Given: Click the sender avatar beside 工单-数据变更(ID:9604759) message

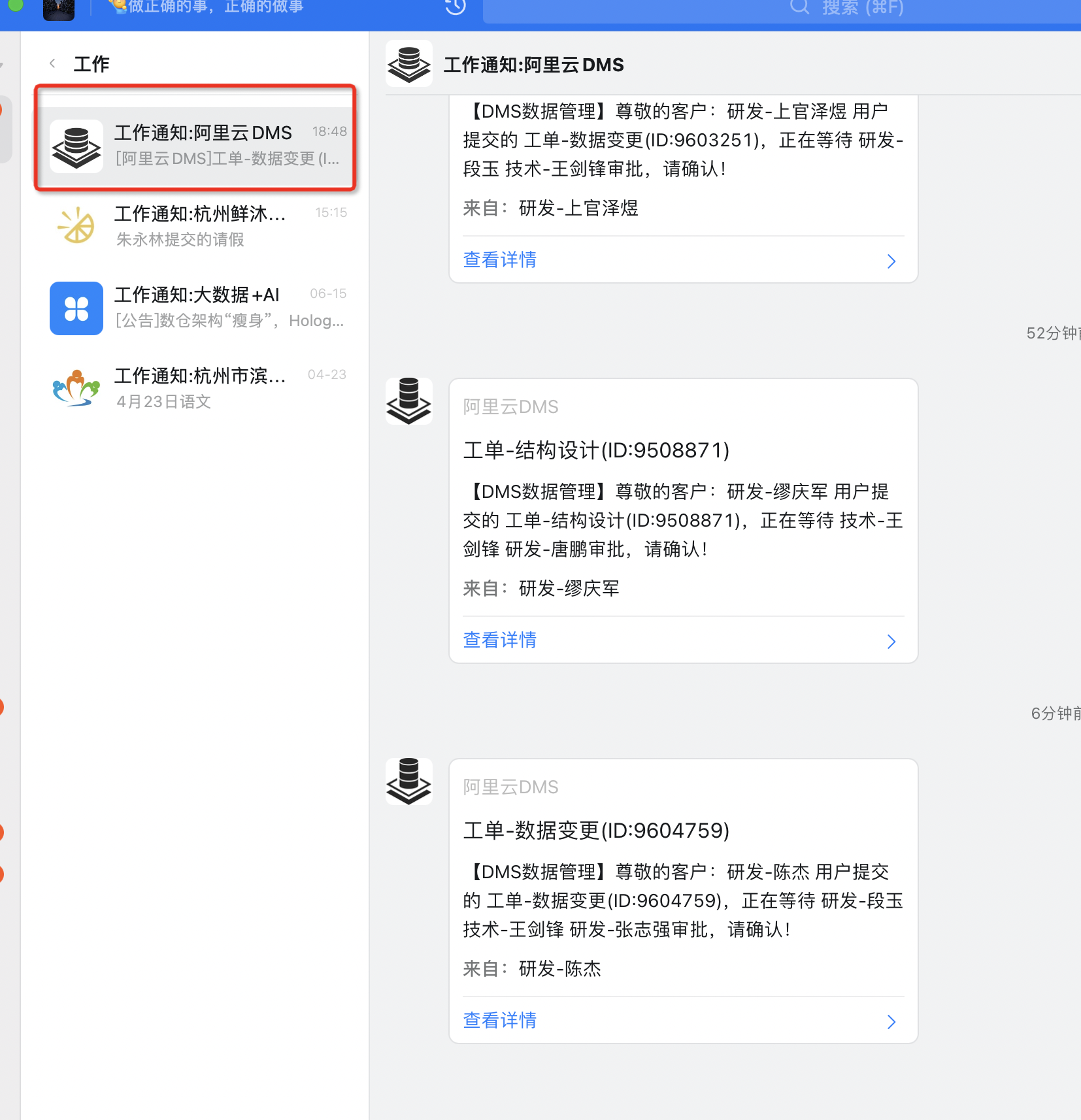Looking at the screenshot, I should pos(409,782).
